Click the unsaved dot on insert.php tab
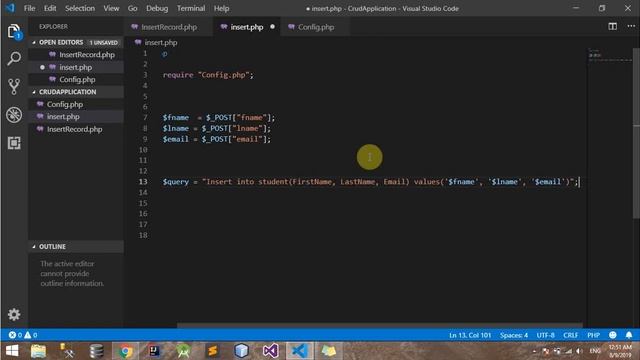Image resolution: width=640 pixels, height=360 pixels. click(x=272, y=27)
